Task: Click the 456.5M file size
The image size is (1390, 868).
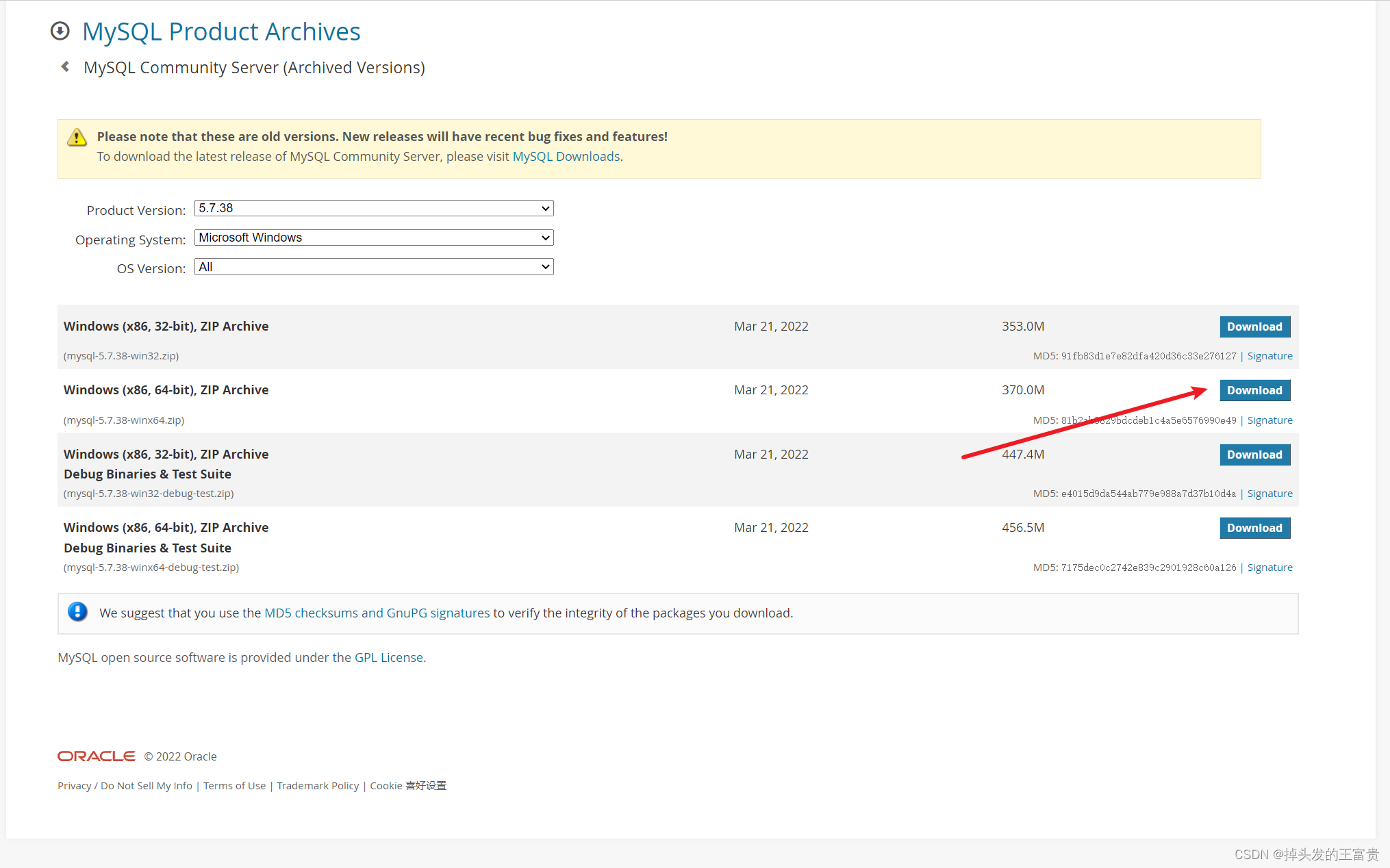Action: click(1023, 528)
